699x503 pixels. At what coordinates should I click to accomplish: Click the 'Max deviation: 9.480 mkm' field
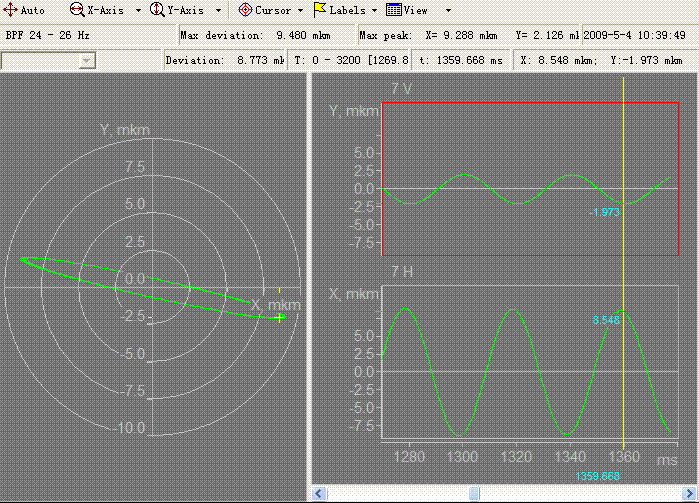click(x=267, y=35)
